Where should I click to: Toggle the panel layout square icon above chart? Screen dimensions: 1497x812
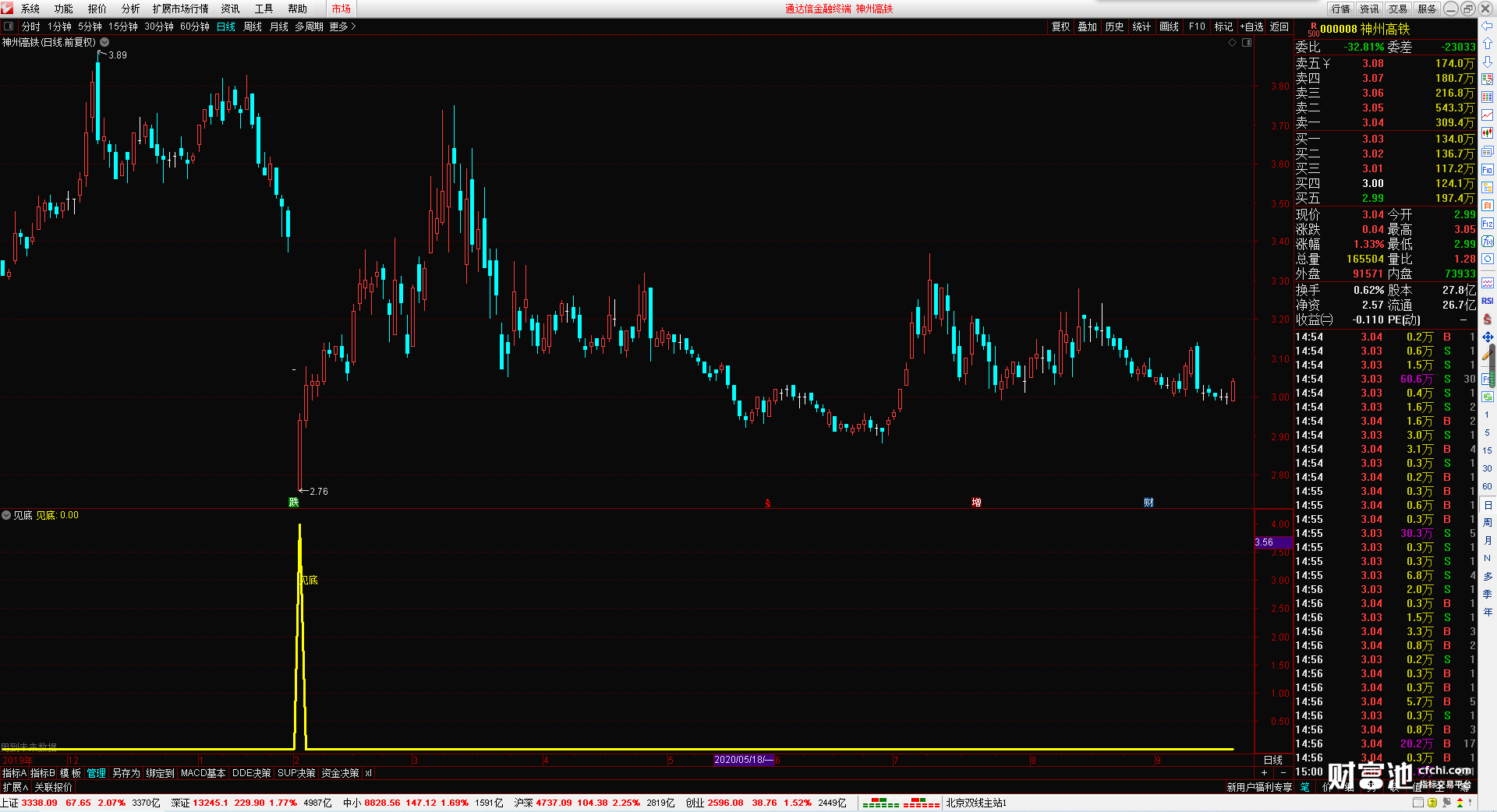[1247, 43]
